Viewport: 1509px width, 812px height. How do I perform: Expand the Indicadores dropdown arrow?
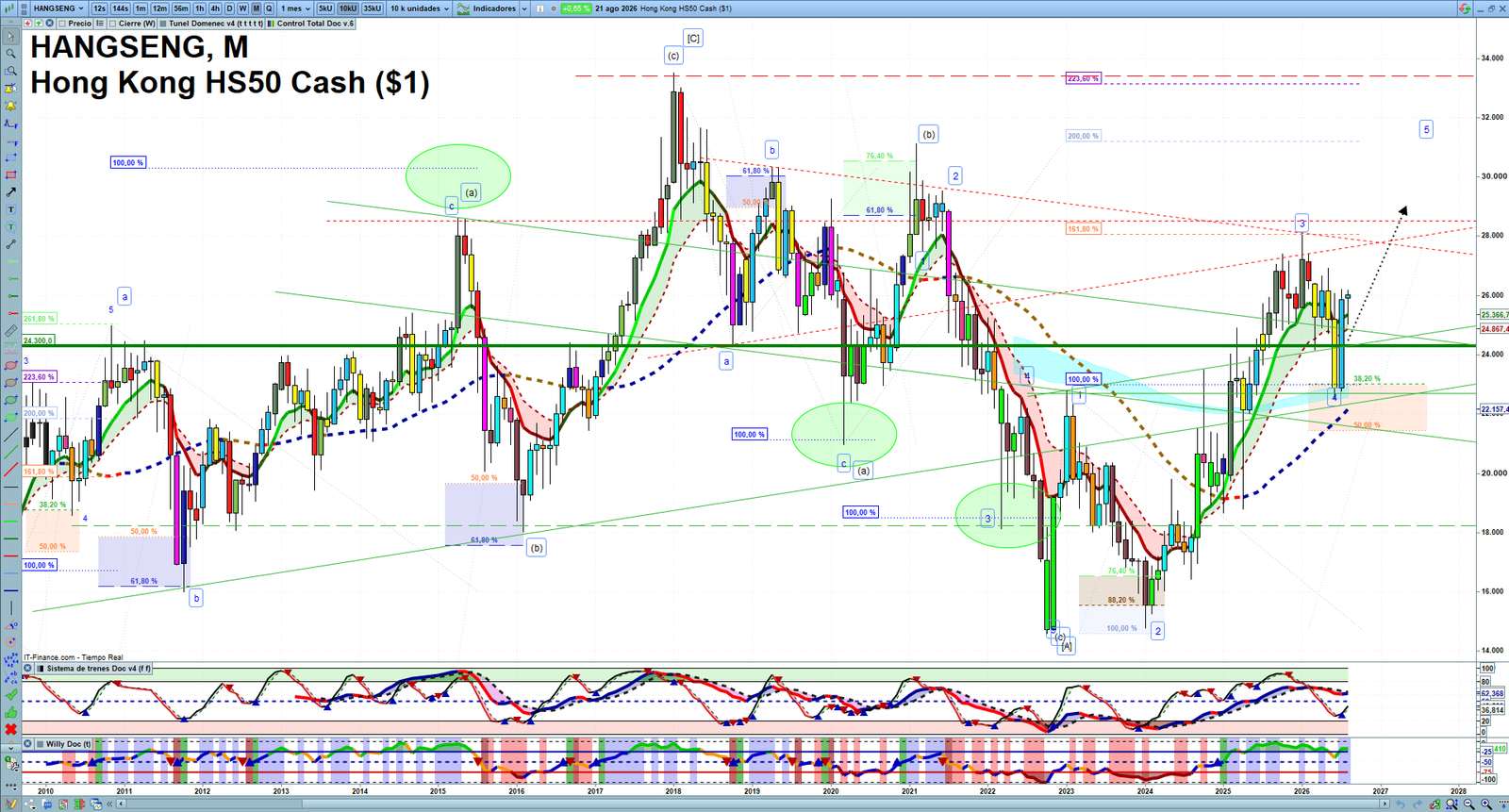[x=524, y=8]
